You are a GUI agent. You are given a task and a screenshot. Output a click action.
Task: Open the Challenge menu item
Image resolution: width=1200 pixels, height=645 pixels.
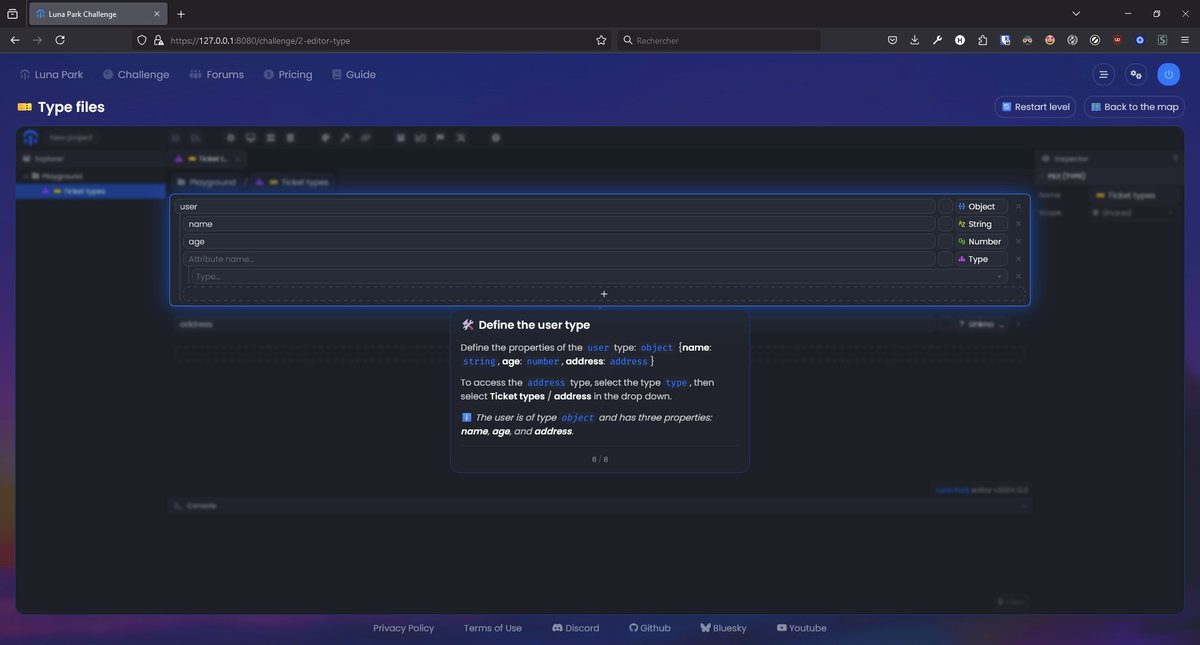[136, 75]
